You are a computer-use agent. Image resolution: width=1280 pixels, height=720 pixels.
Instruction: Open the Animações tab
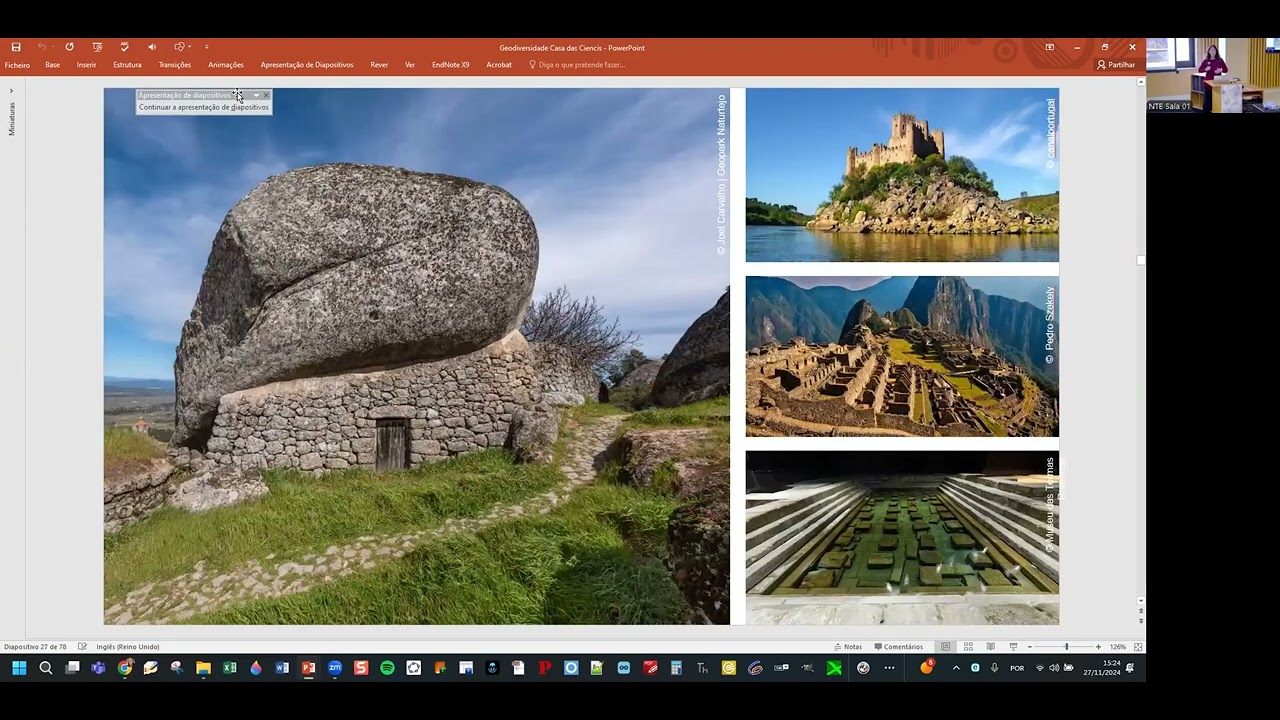(226, 65)
